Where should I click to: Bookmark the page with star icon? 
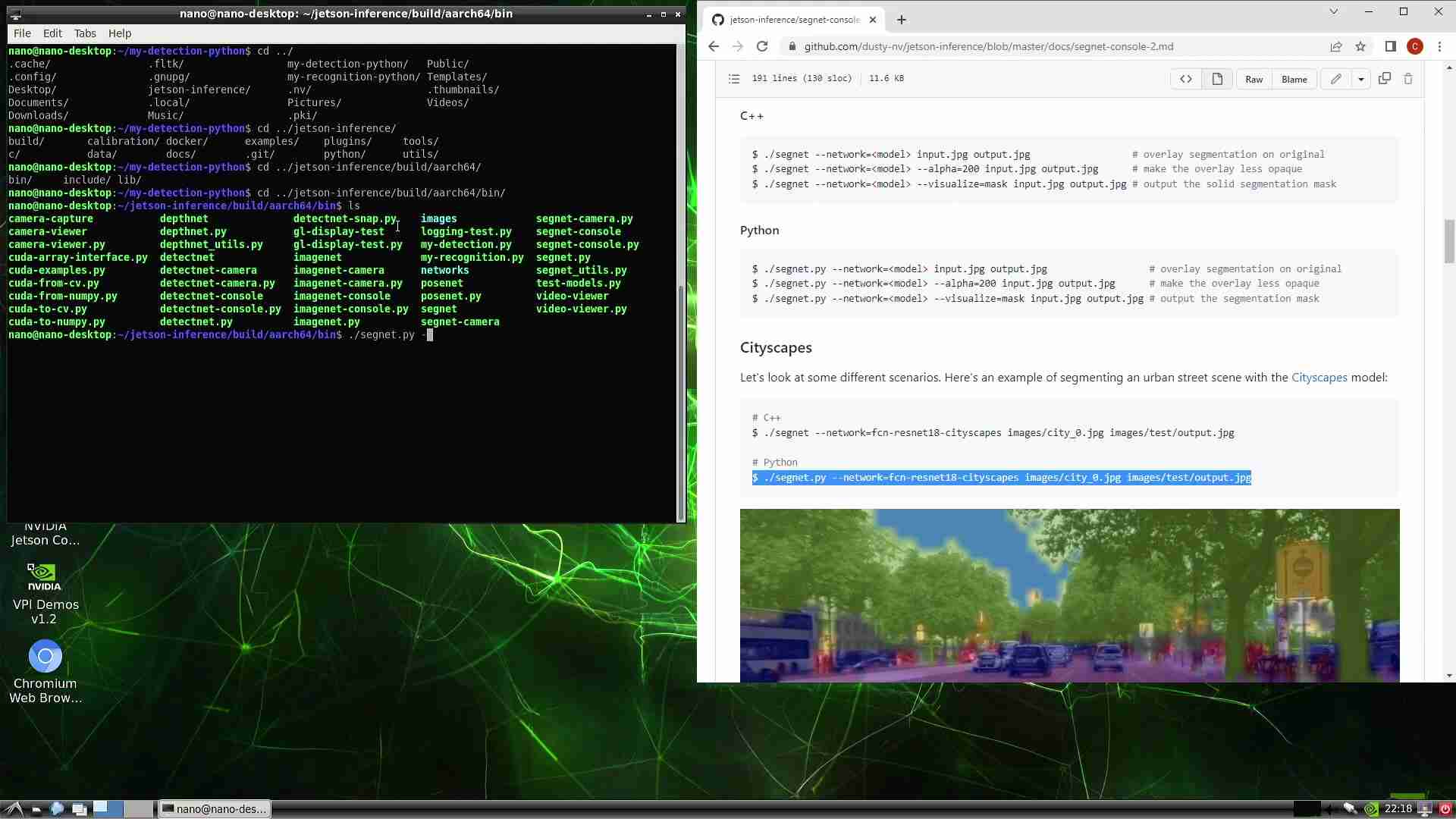[x=1360, y=46]
